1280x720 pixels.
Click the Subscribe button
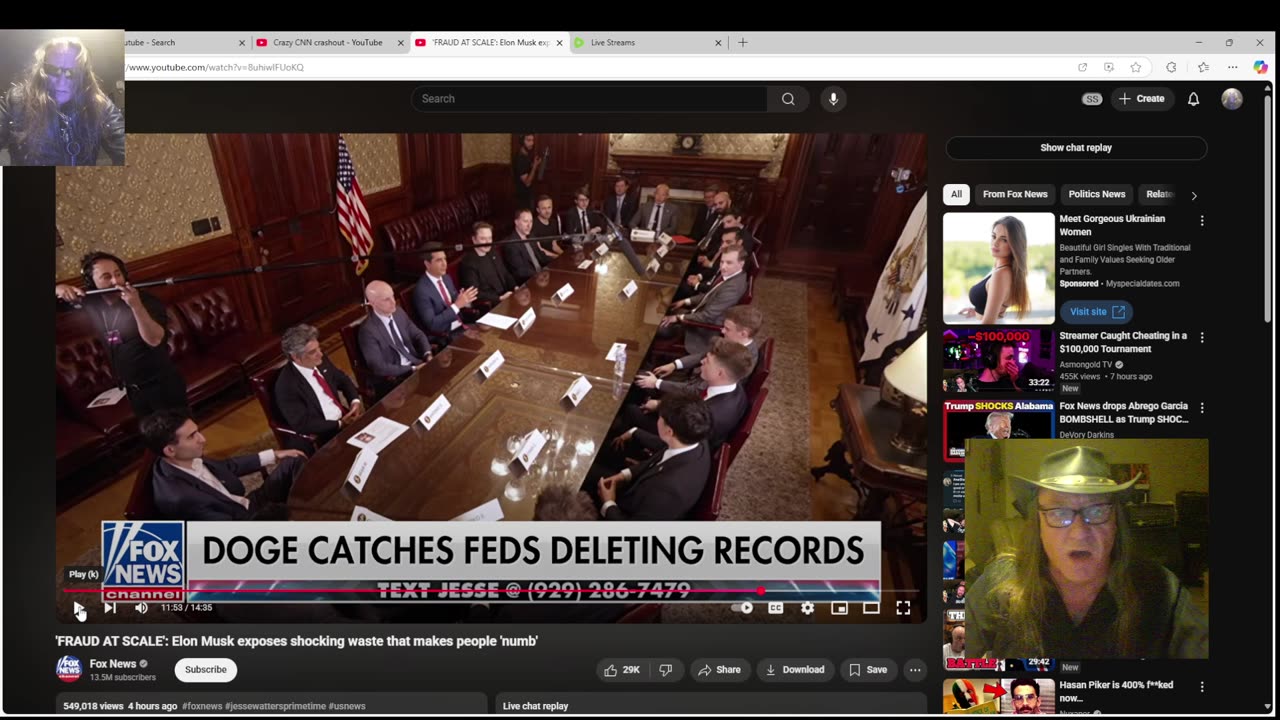click(x=205, y=670)
